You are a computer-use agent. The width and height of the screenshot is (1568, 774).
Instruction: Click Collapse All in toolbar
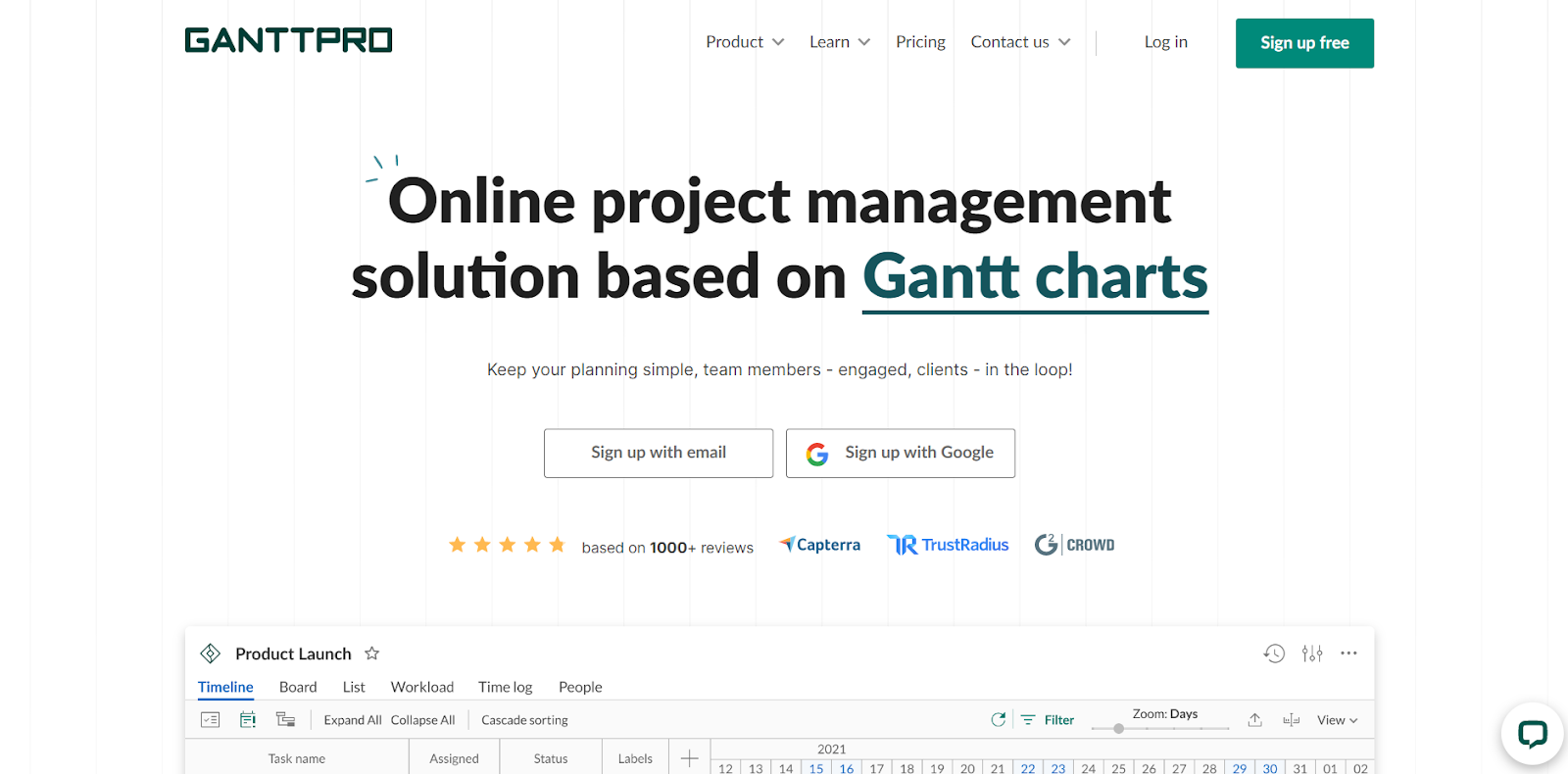(423, 720)
